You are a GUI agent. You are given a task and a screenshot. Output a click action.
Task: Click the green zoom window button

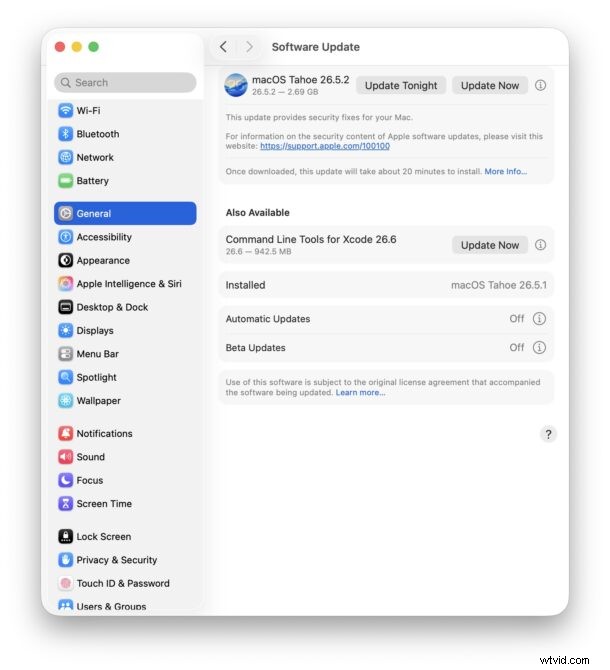click(94, 47)
